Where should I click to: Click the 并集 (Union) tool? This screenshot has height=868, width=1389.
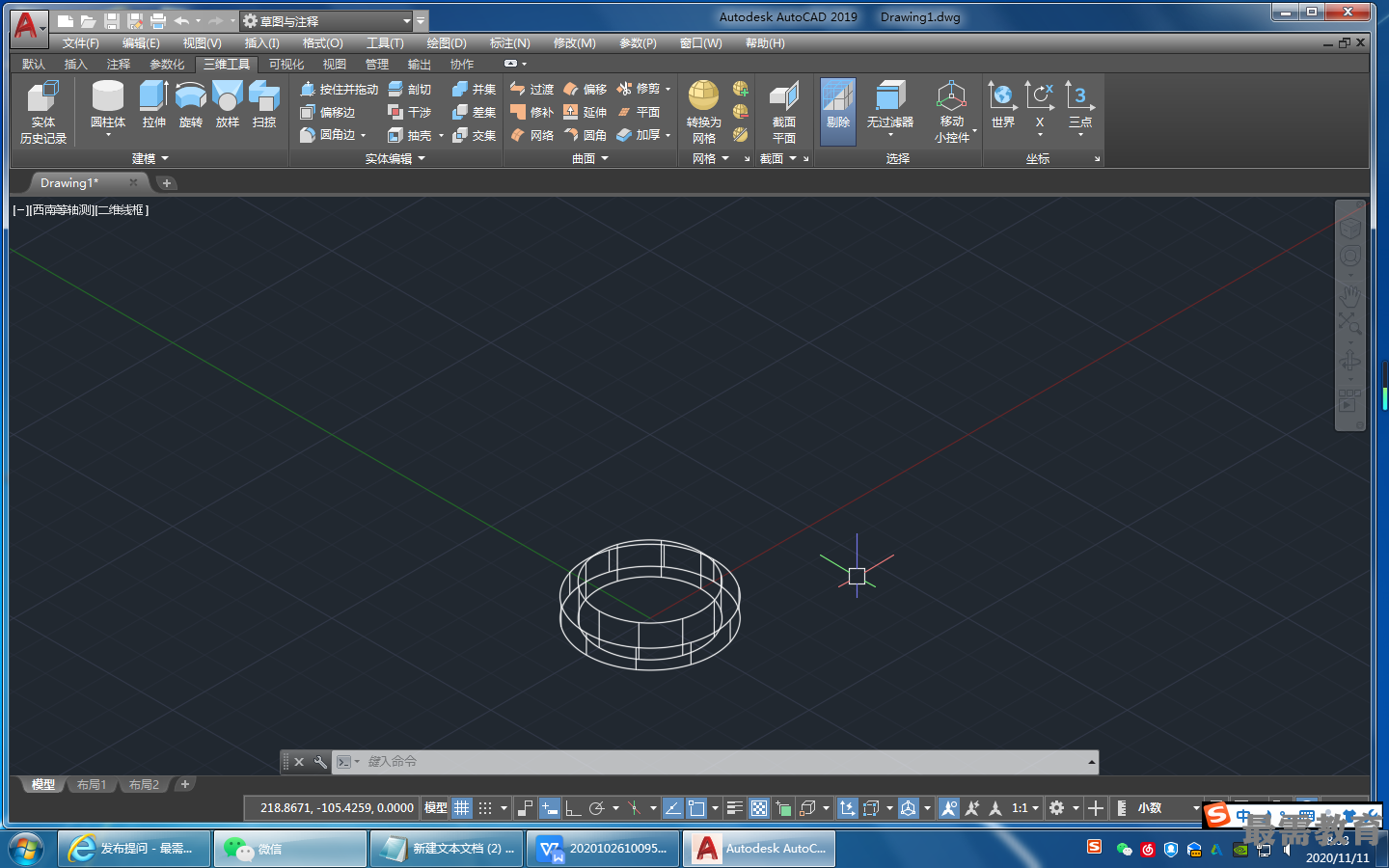tap(474, 89)
